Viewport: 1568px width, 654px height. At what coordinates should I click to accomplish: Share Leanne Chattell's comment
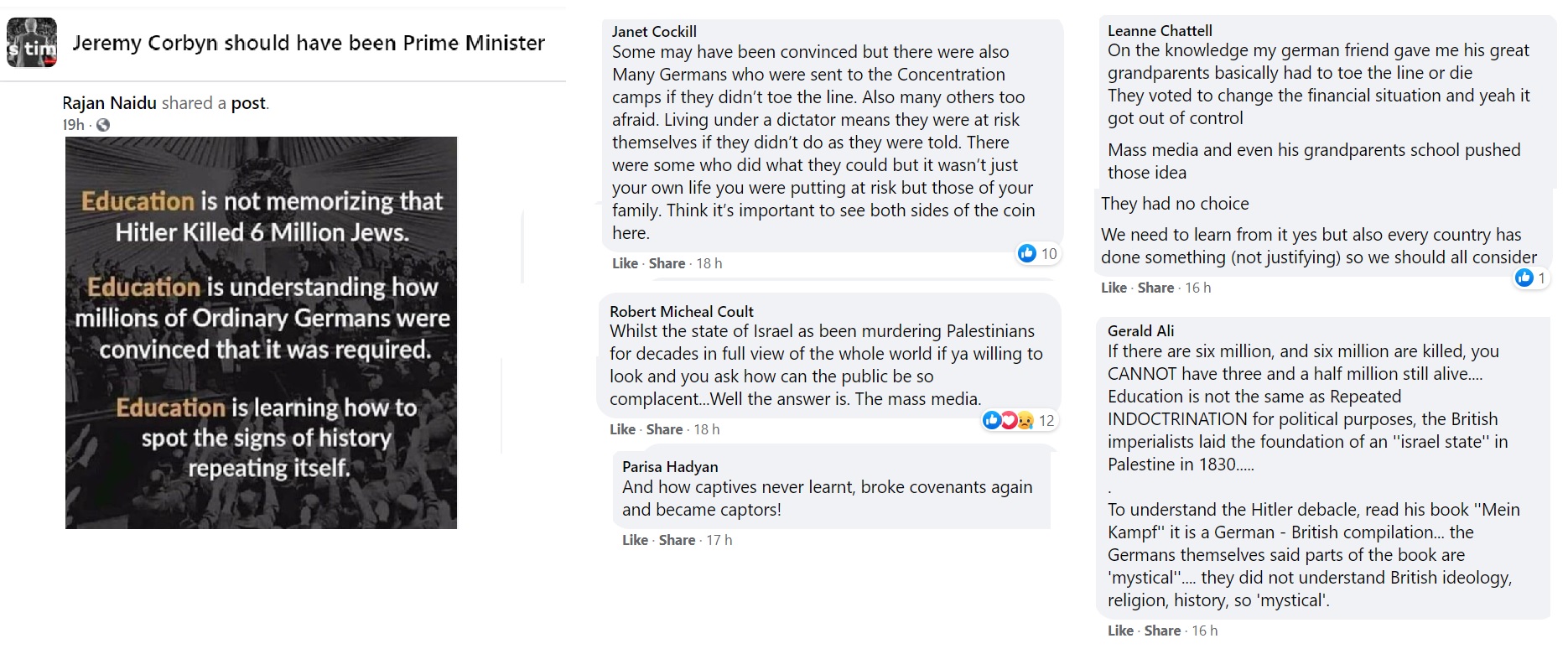point(1155,288)
